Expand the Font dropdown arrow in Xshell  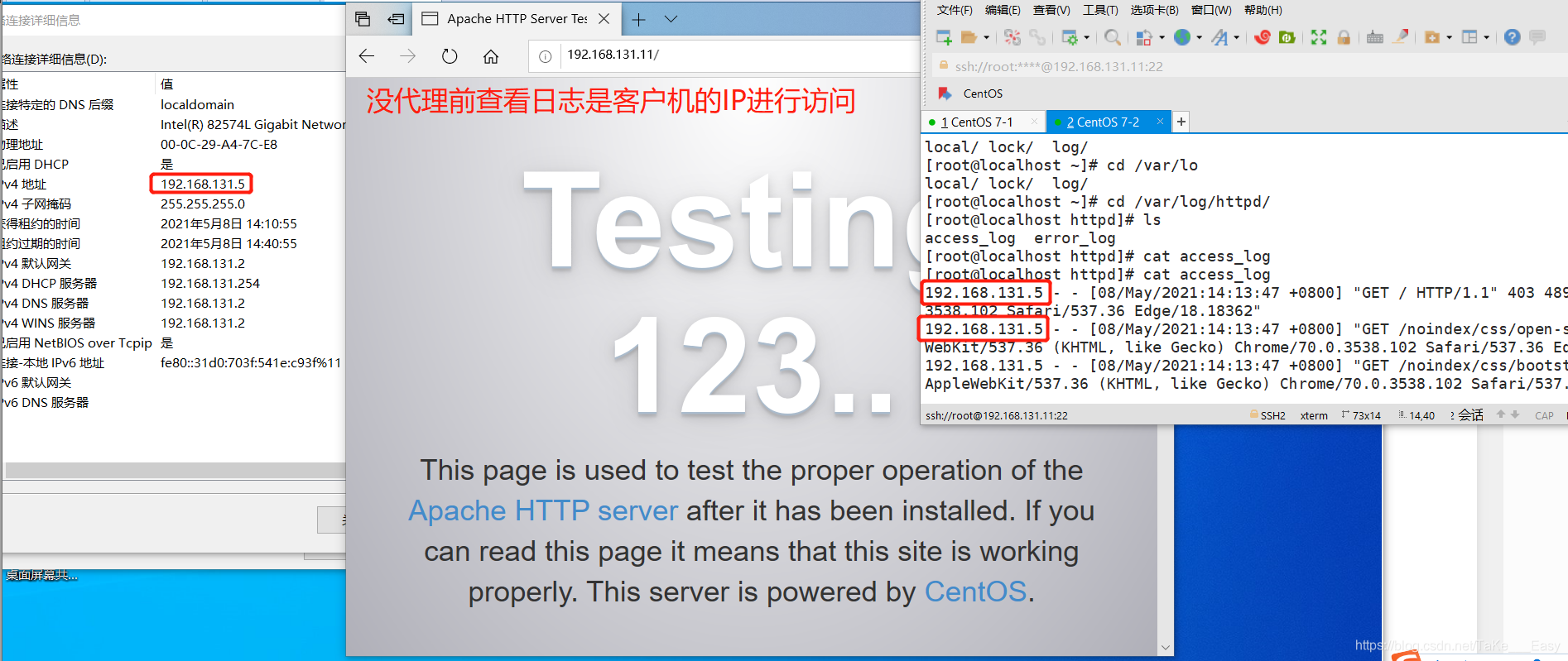pyautogui.click(x=1237, y=37)
